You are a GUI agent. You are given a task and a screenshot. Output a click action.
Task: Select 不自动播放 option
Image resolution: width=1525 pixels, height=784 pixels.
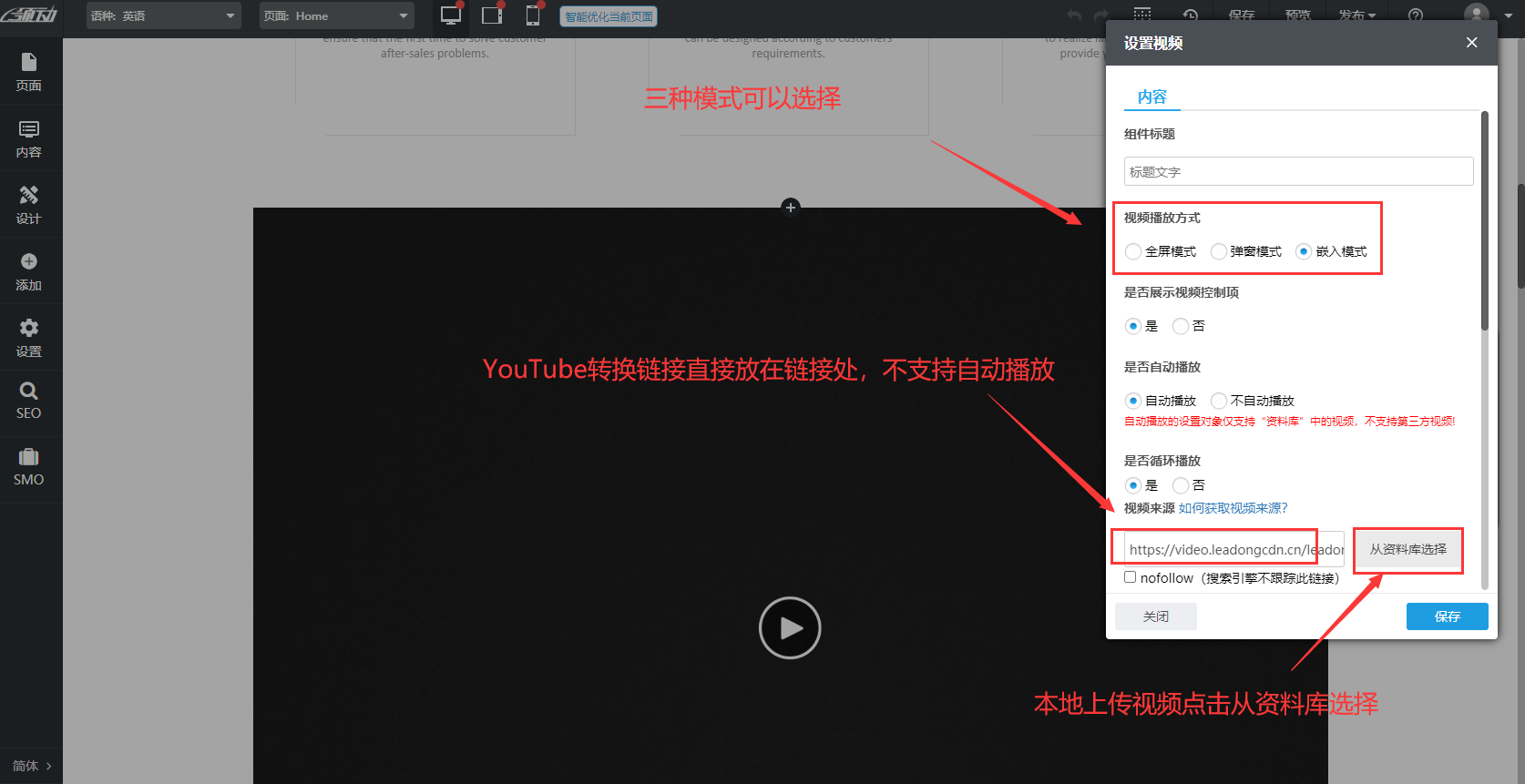1219,401
